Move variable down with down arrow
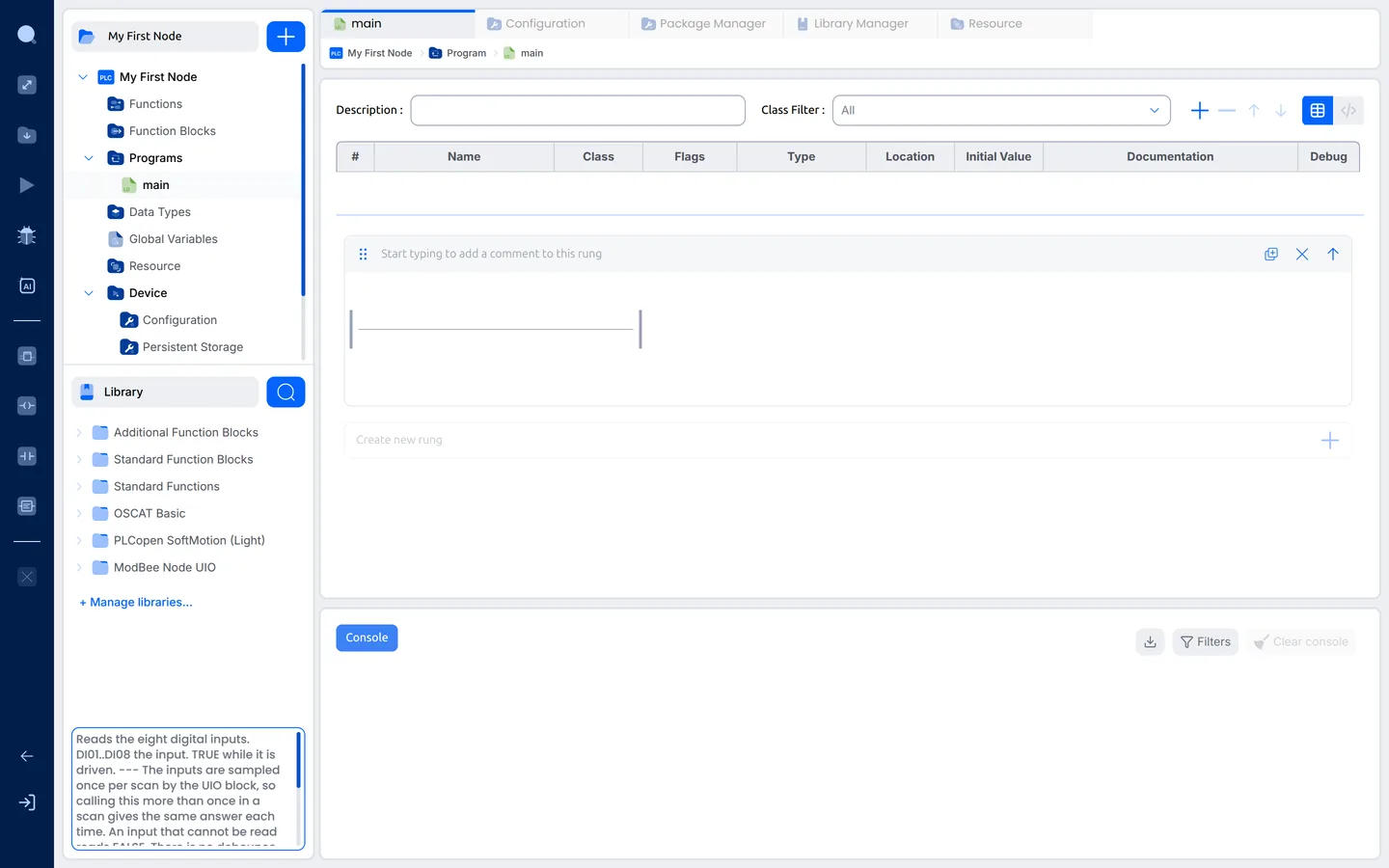The width and height of the screenshot is (1389, 868). (x=1281, y=111)
